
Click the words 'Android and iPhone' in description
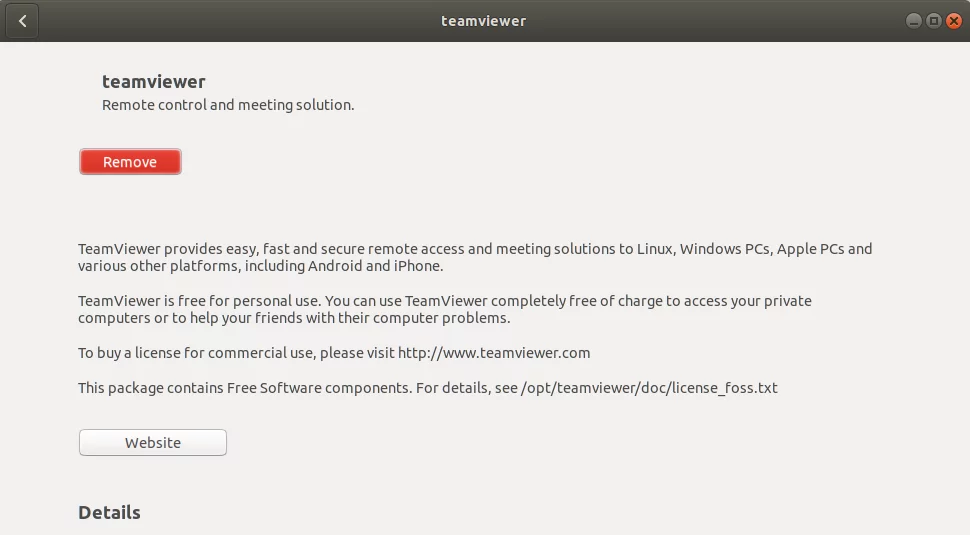(x=375, y=266)
